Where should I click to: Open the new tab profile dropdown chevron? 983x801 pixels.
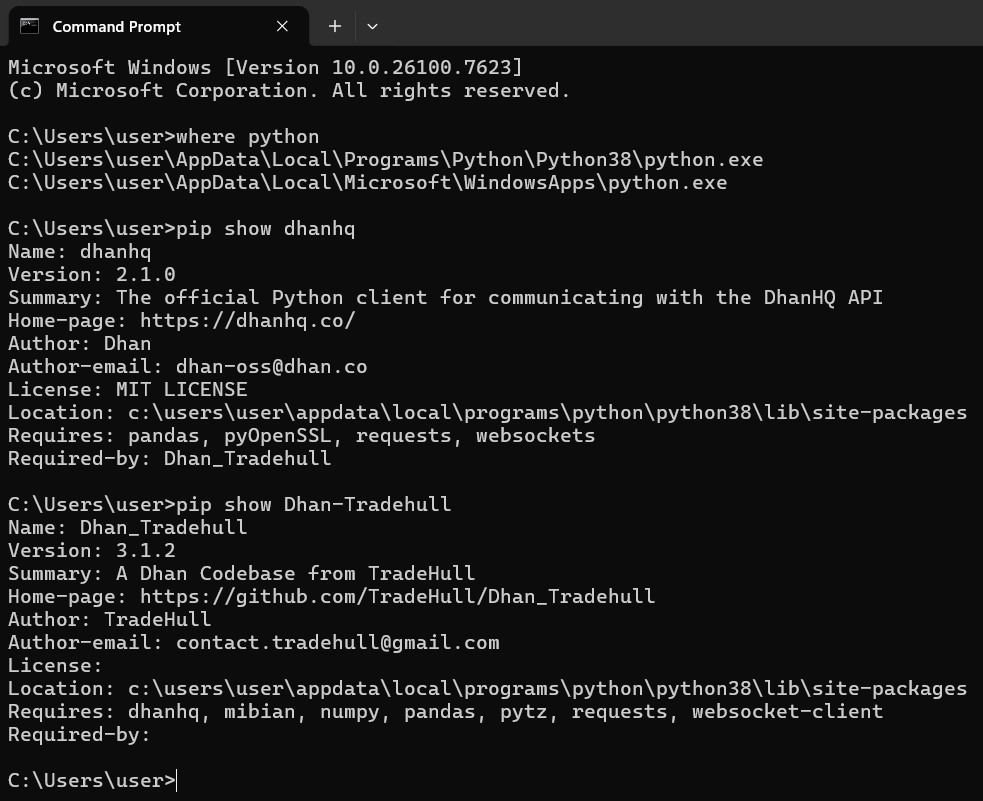[x=372, y=26]
